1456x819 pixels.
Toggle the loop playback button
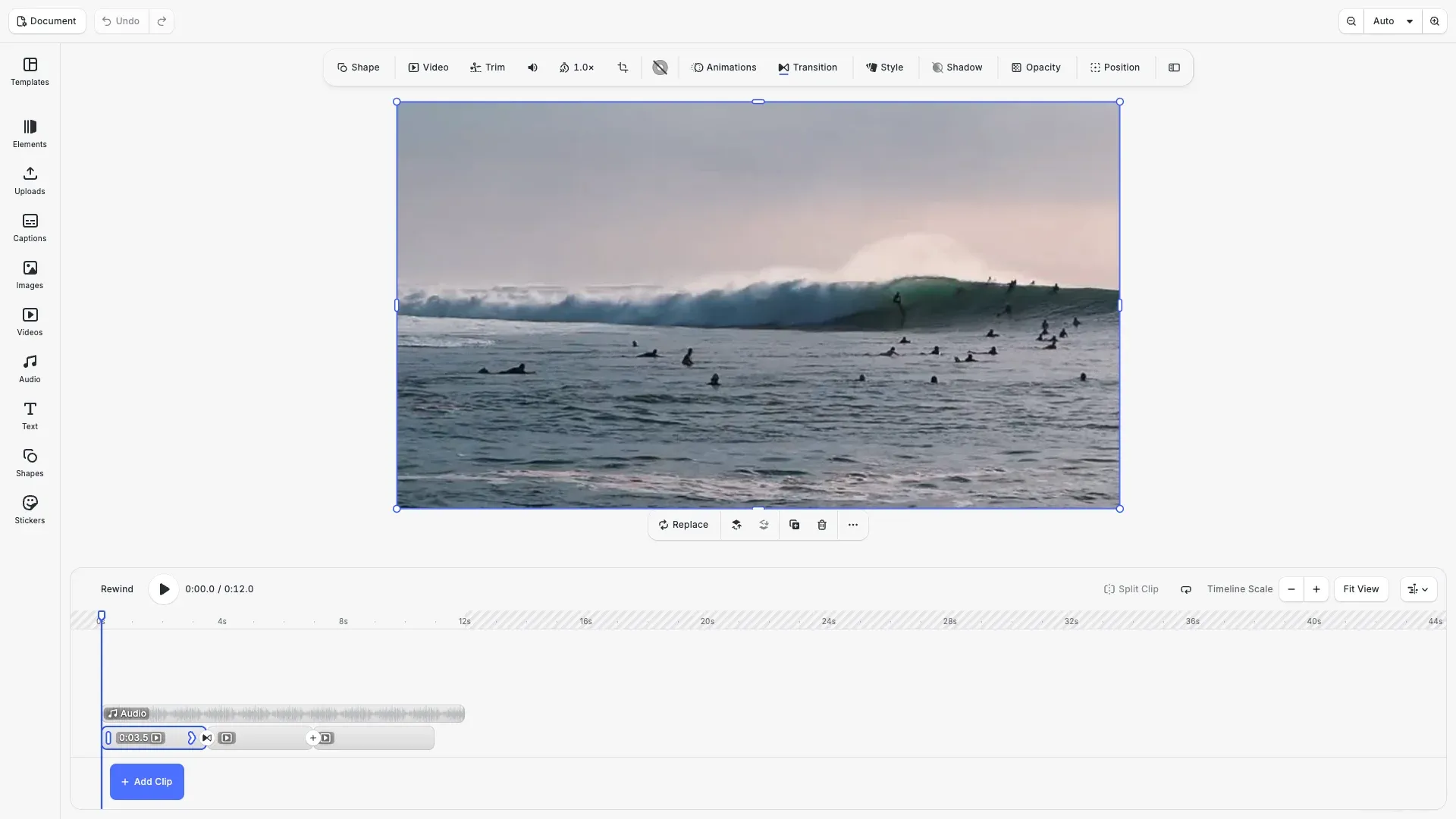pos(1186,589)
